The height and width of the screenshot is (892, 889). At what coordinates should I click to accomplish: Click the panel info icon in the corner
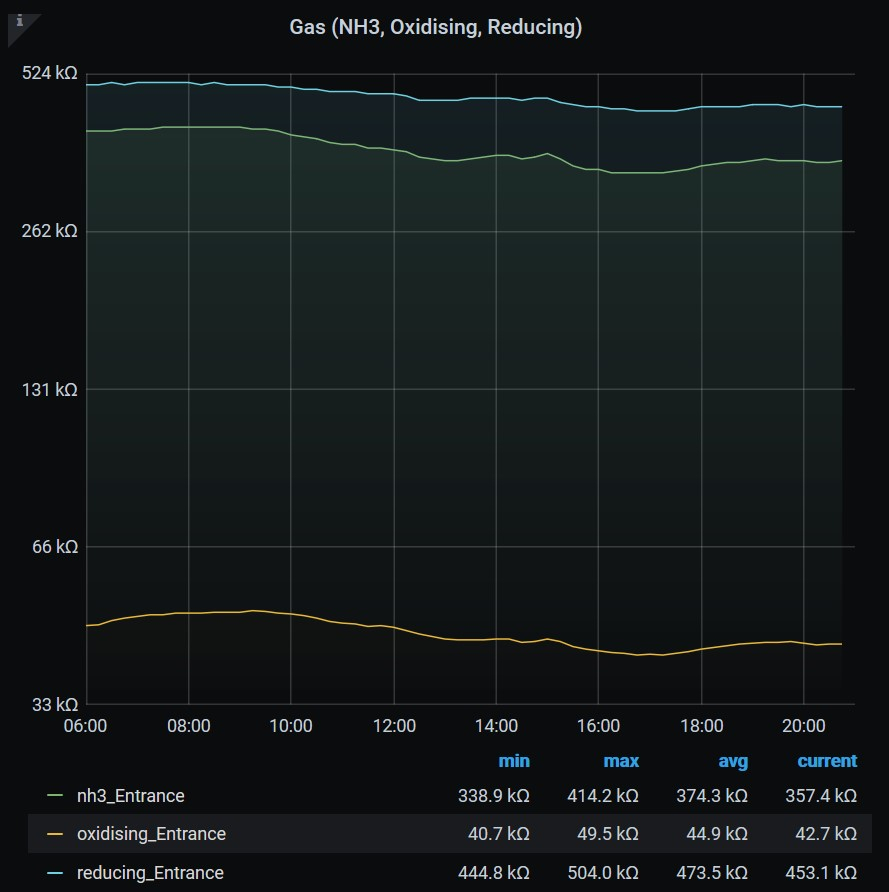pyautogui.click(x=18, y=20)
